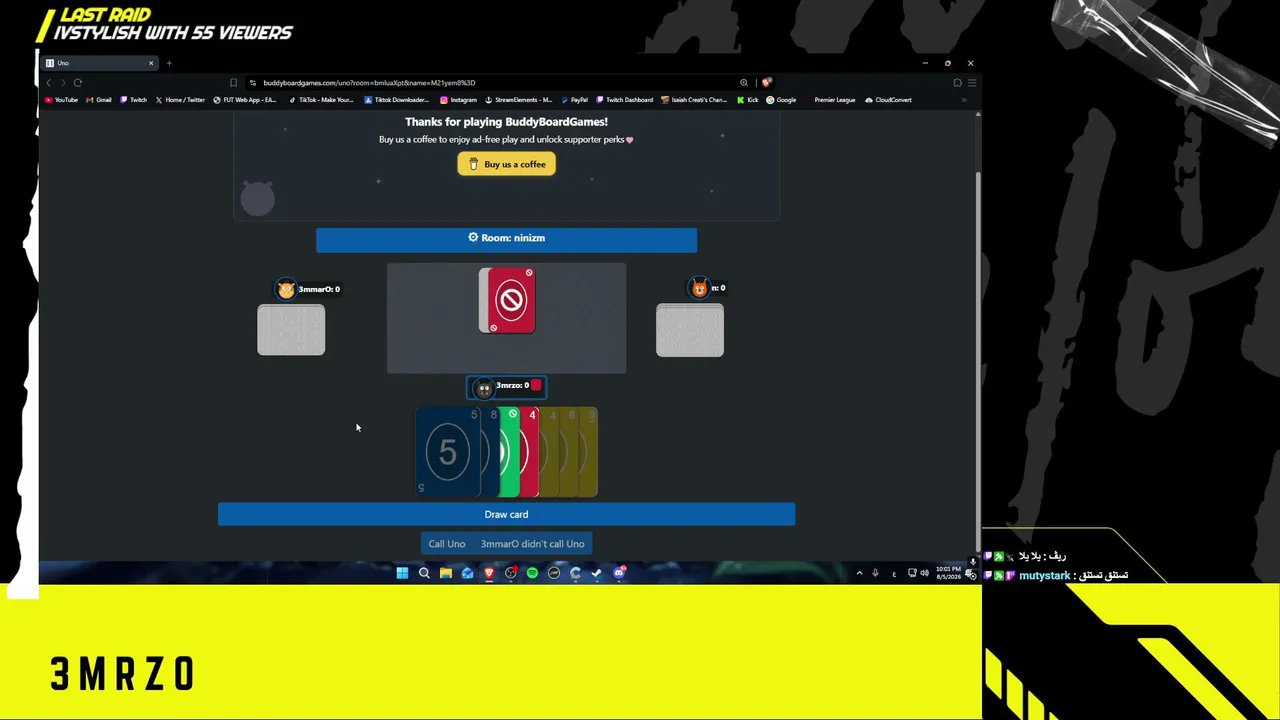Play the red 4 card from hand
This screenshot has height=720, width=1280.
click(530, 452)
